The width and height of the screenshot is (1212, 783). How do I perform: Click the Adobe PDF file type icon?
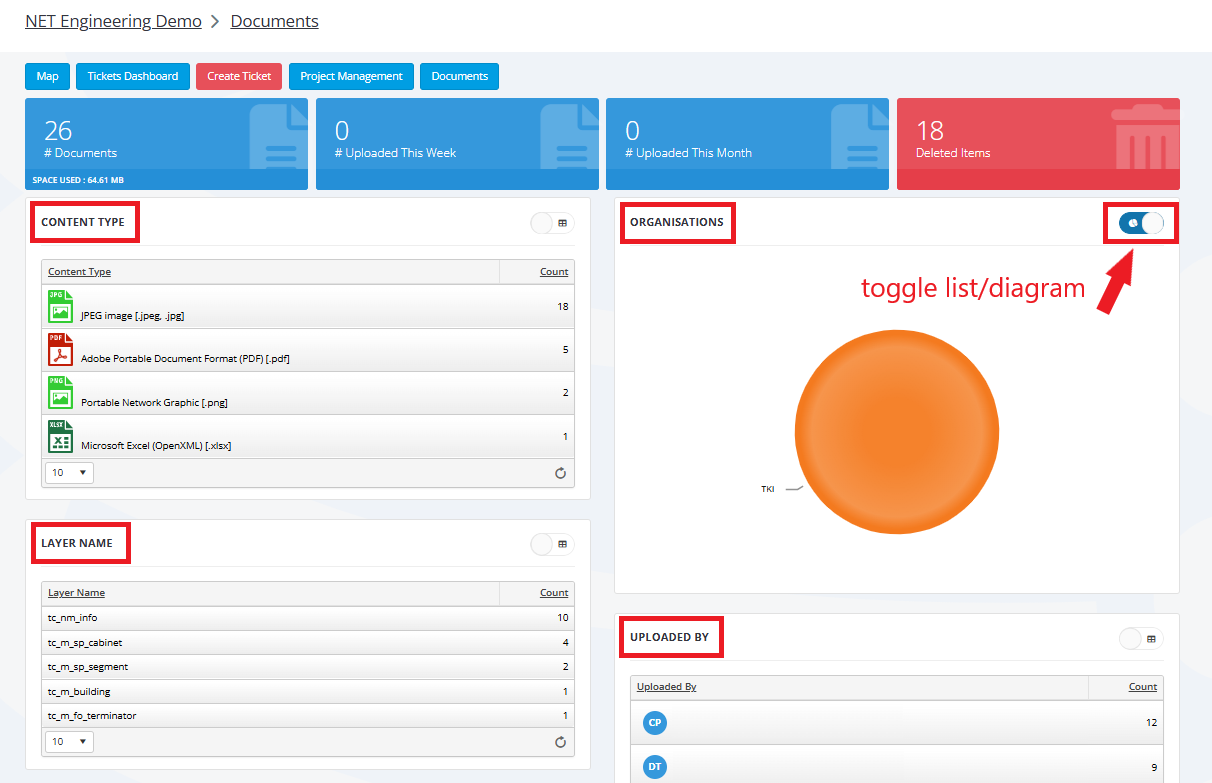(60, 350)
